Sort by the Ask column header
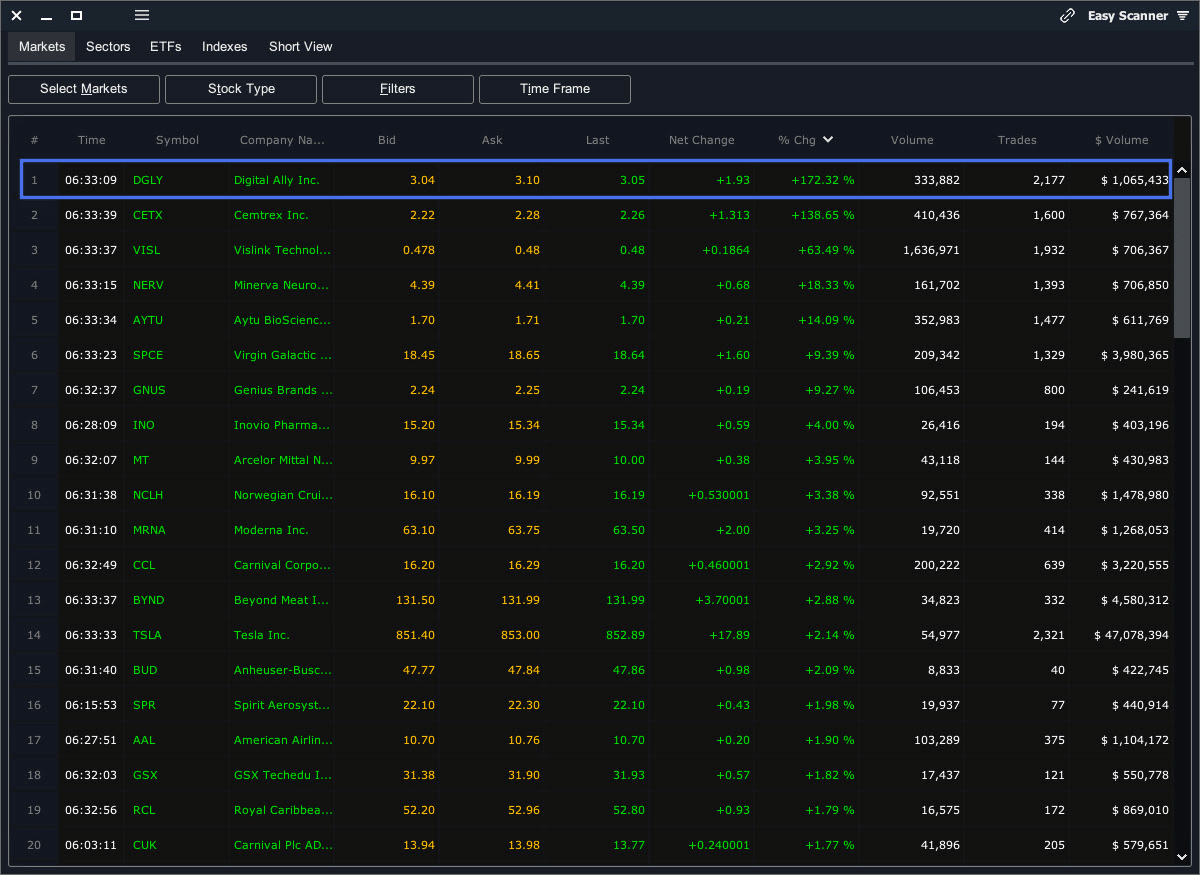Screen dimensions: 1200x875 coord(492,140)
